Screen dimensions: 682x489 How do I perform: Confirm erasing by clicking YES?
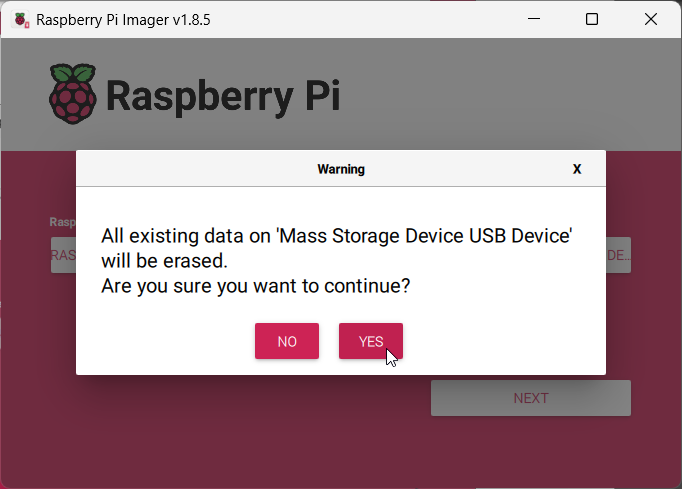coord(370,341)
